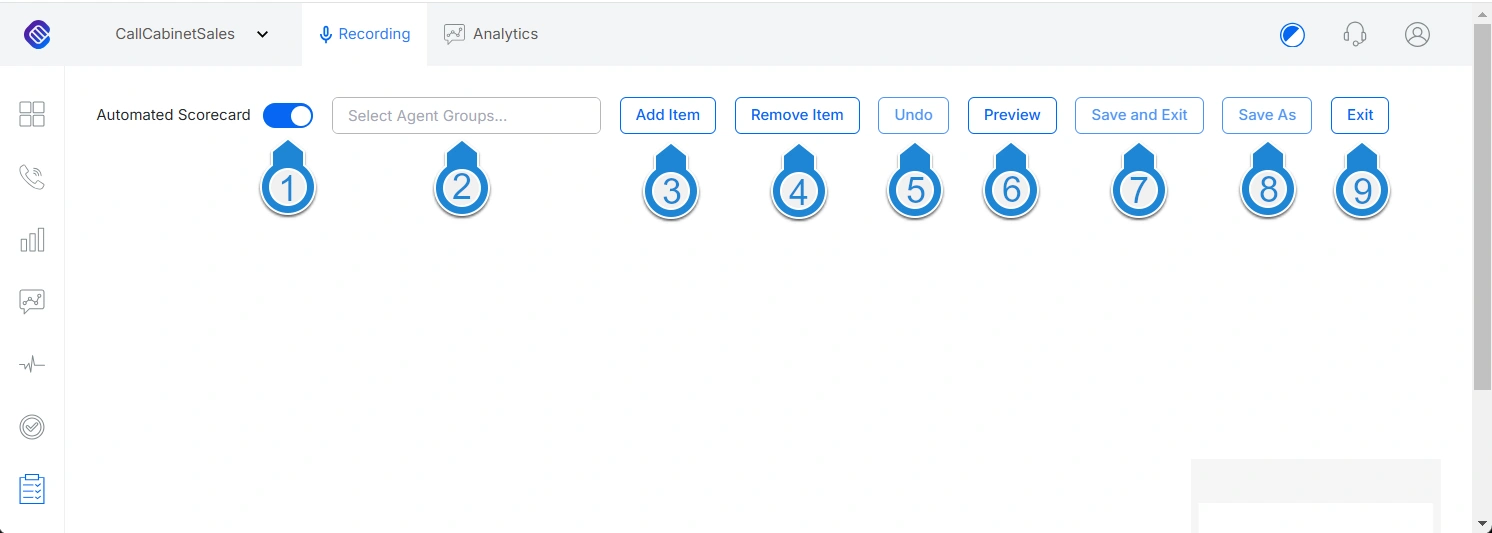Open the pulse waveform sidebar icon

pos(32,365)
